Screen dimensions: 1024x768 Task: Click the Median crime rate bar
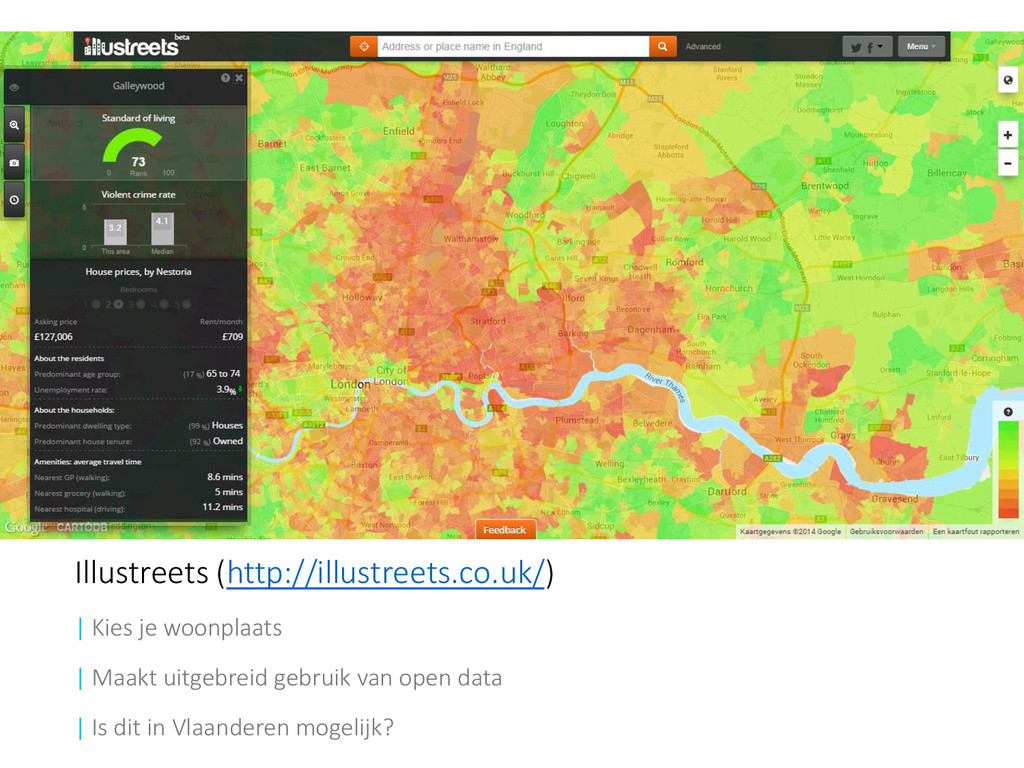[162, 229]
